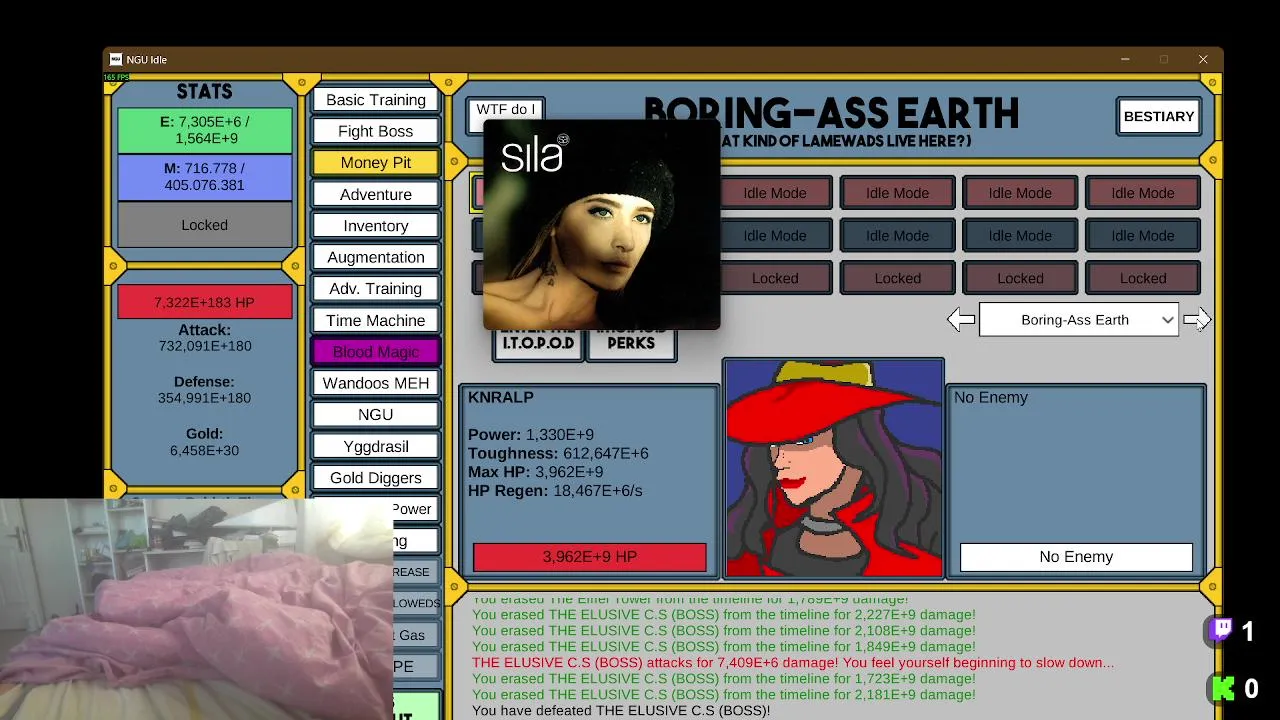The height and width of the screenshot is (720, 1280).
Task: Click the Max HP: 3,962E+9 stat
Action: [535, 472]
